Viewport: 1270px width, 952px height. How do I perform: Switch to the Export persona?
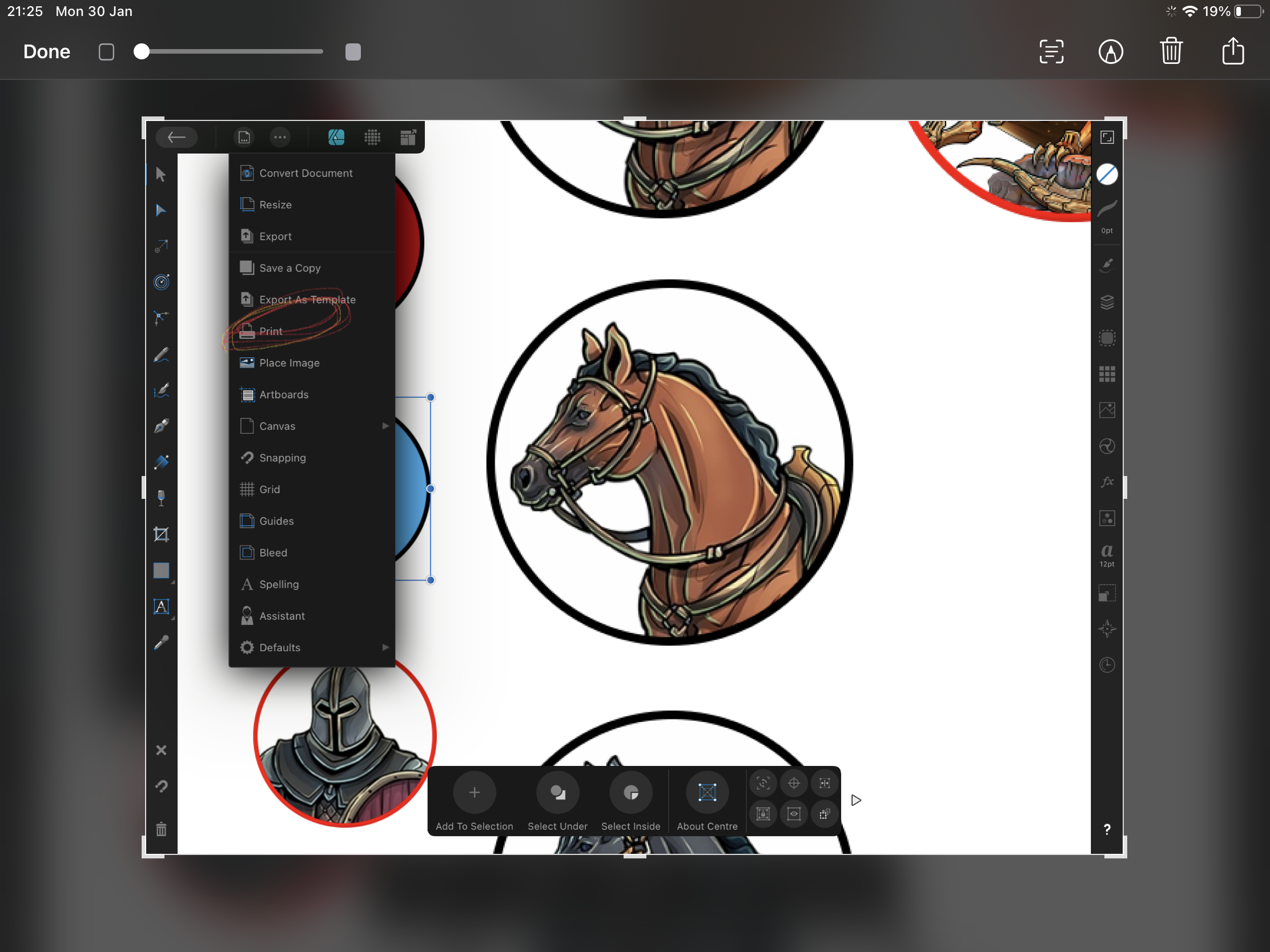click(408, 137)
